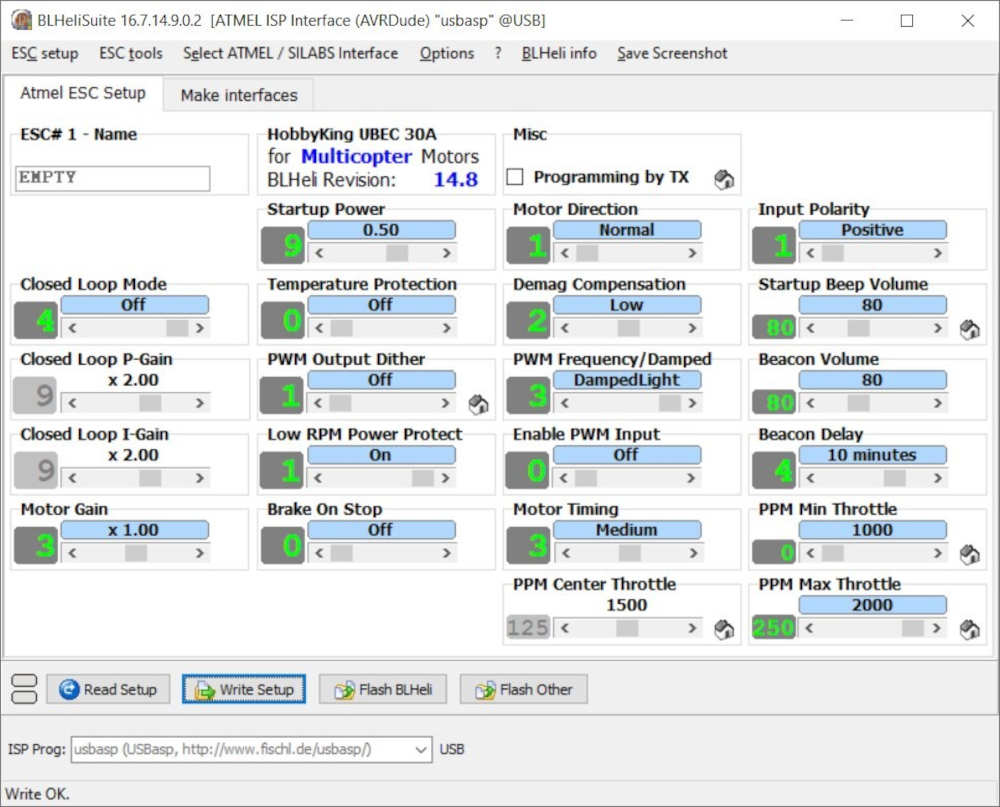The height and width of the screenshot is (807, 1000).
Task: Switch to the Make interfaces tab
Action: point(239,95)
